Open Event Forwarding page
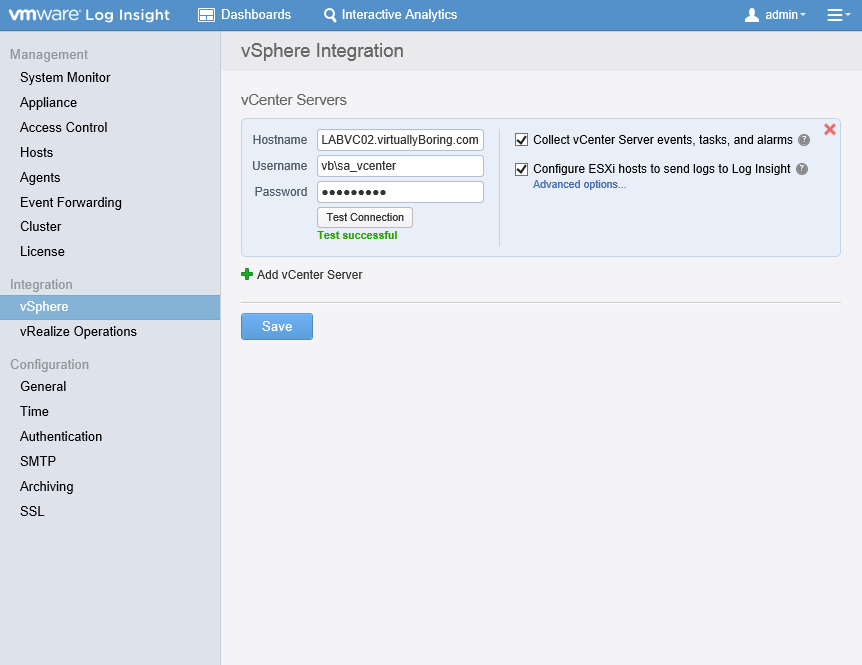862x665 pixels. coord(71,202)
